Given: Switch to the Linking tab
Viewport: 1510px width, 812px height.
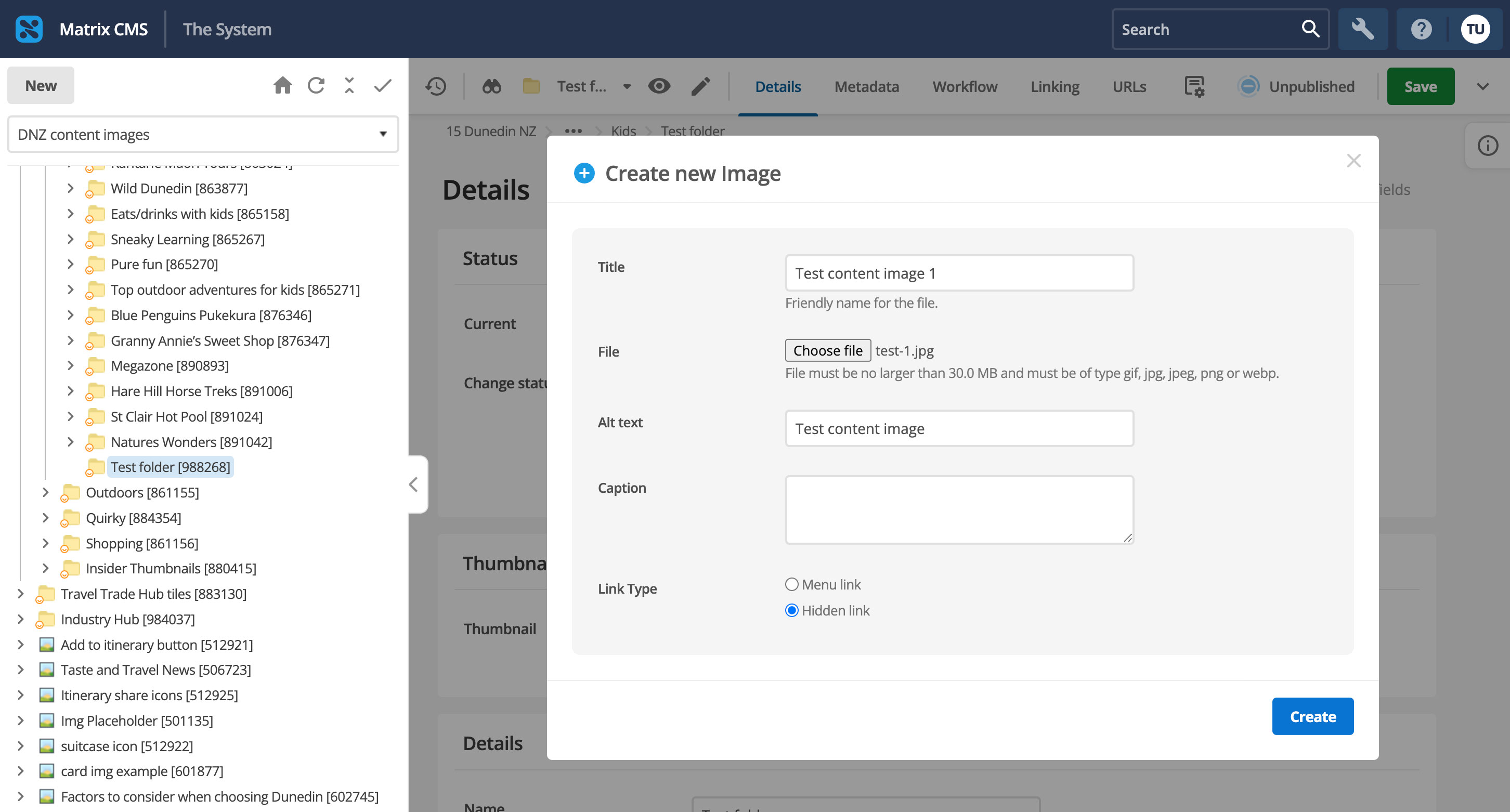Looking at the screenshot, I should (x=1055, y=87).
